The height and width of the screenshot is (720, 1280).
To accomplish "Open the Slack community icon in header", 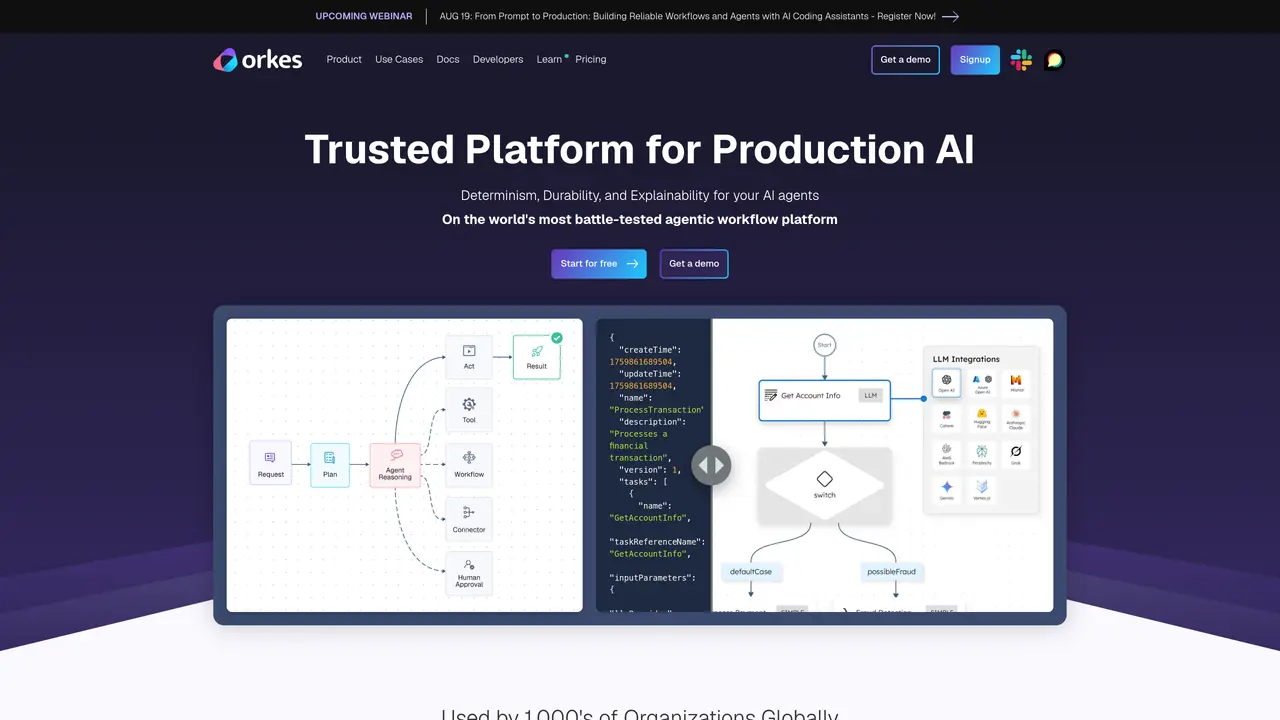I will (x=1021, y=60).
